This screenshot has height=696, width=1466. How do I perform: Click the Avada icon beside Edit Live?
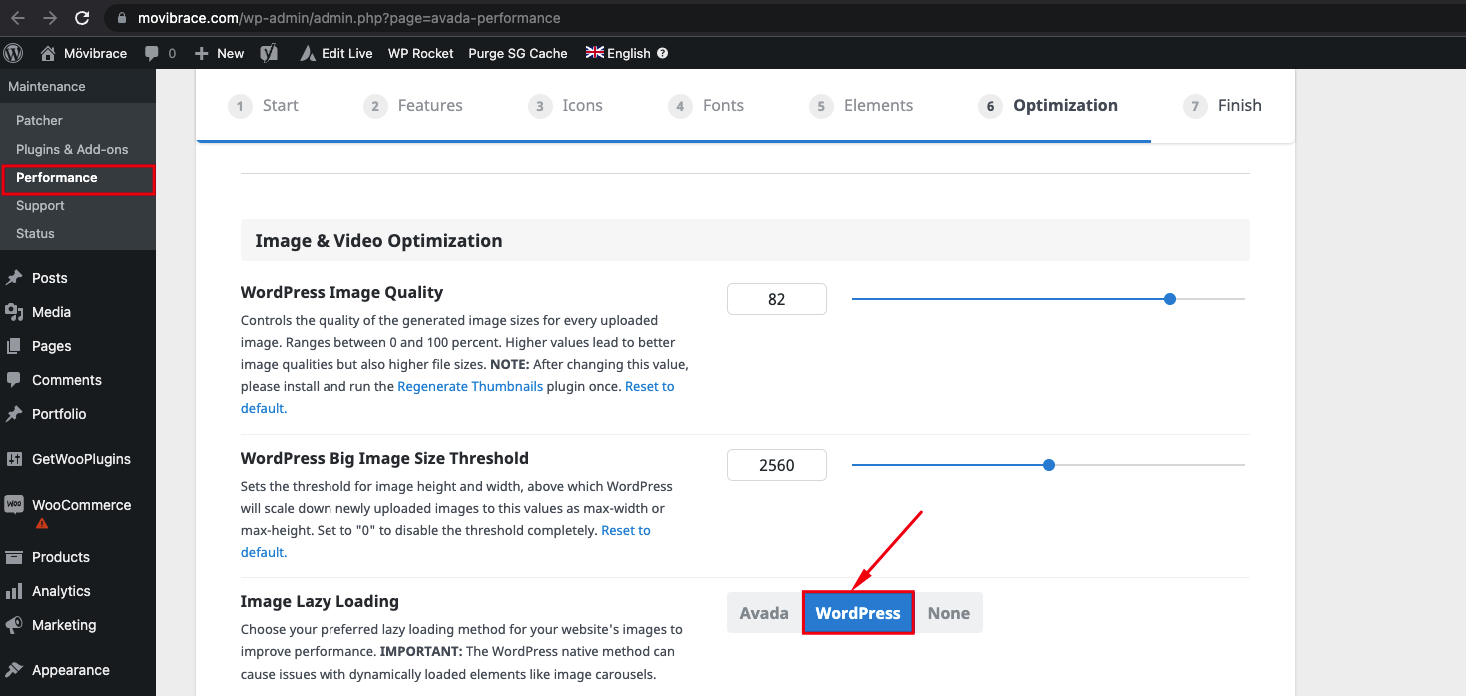coord(307,53)
